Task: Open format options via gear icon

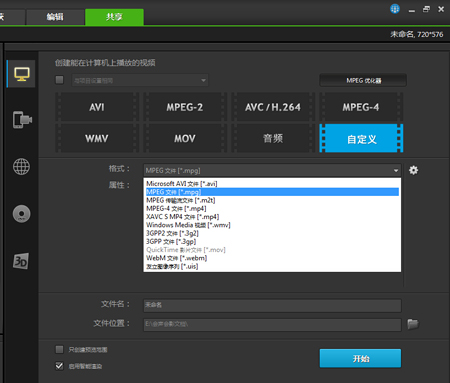Action: [x=413, y=170]
